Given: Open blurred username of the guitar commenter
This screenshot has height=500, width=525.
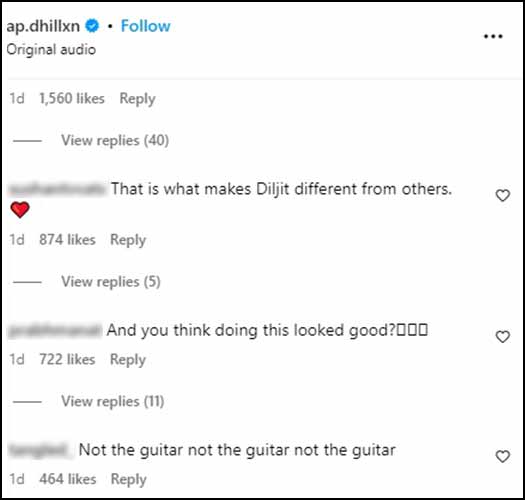Looking at the screenshot, I should [41, 450].
